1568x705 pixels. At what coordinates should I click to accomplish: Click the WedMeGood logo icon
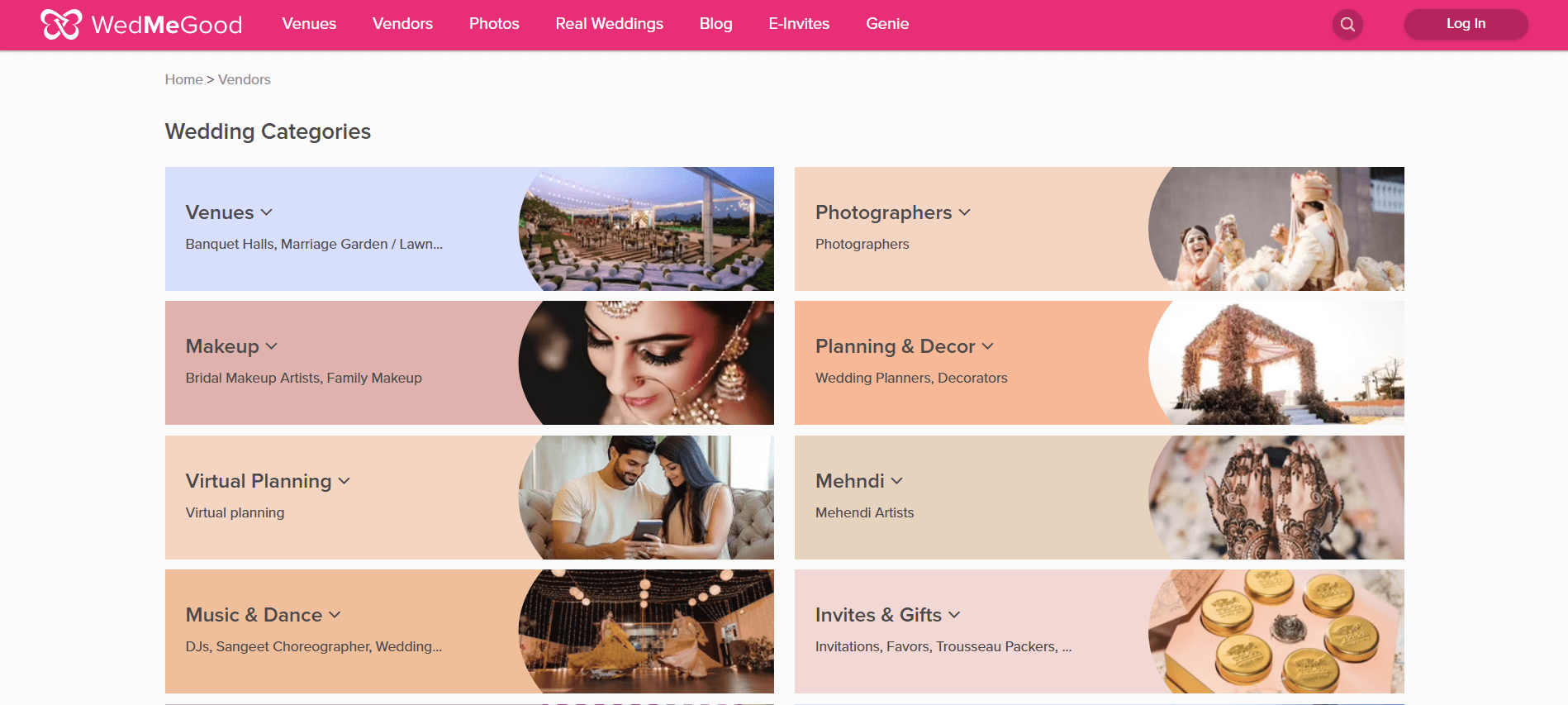pyautogui.click(x=61, y=24)
